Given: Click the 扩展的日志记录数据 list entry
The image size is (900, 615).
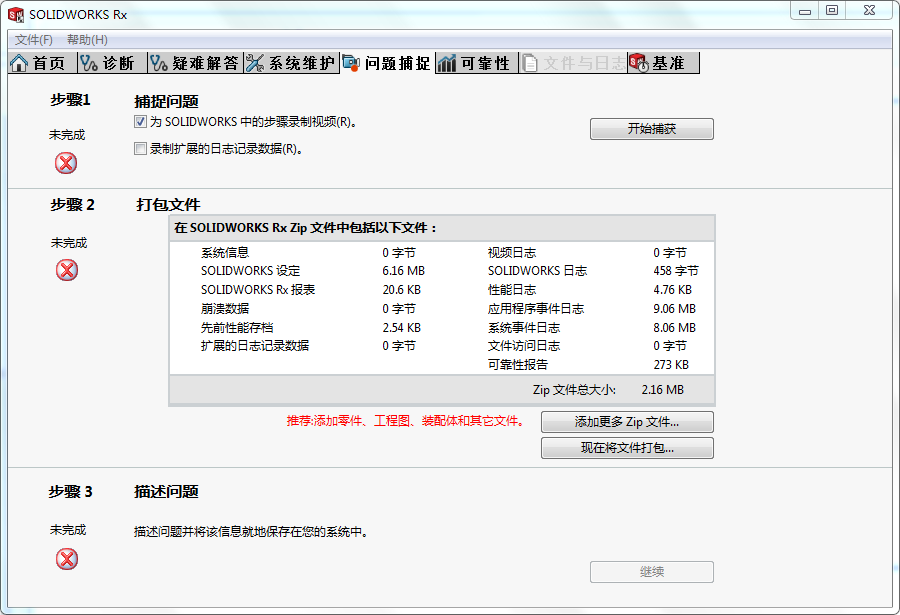Looking at the screenshot, I should pyautogui.click(x=255, y=346).
